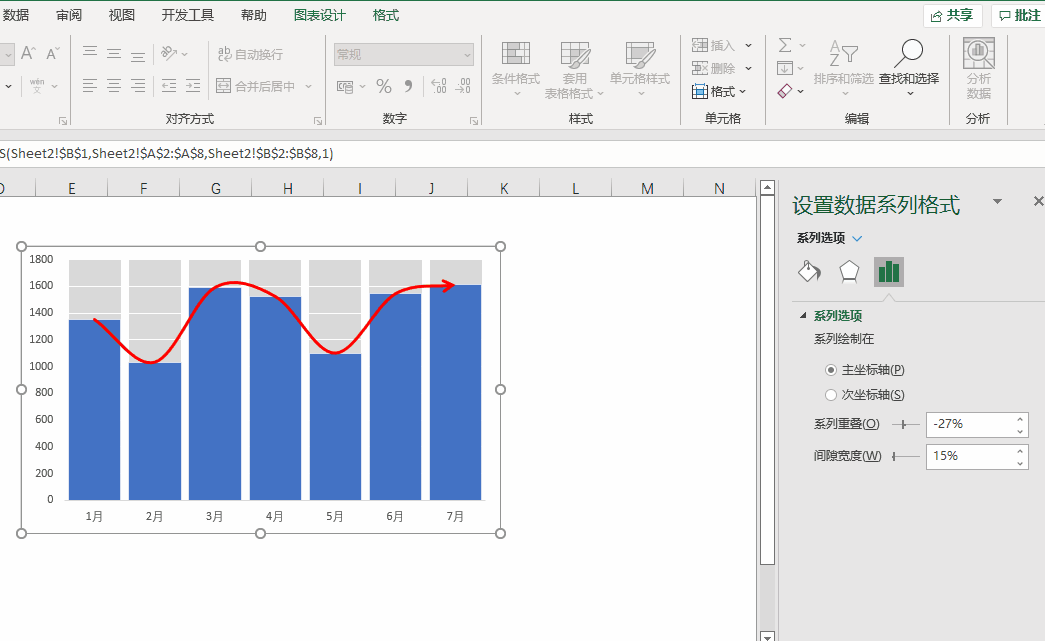1045x641 pixels.
Task: Click the 共享 share button
Action: 952,15
